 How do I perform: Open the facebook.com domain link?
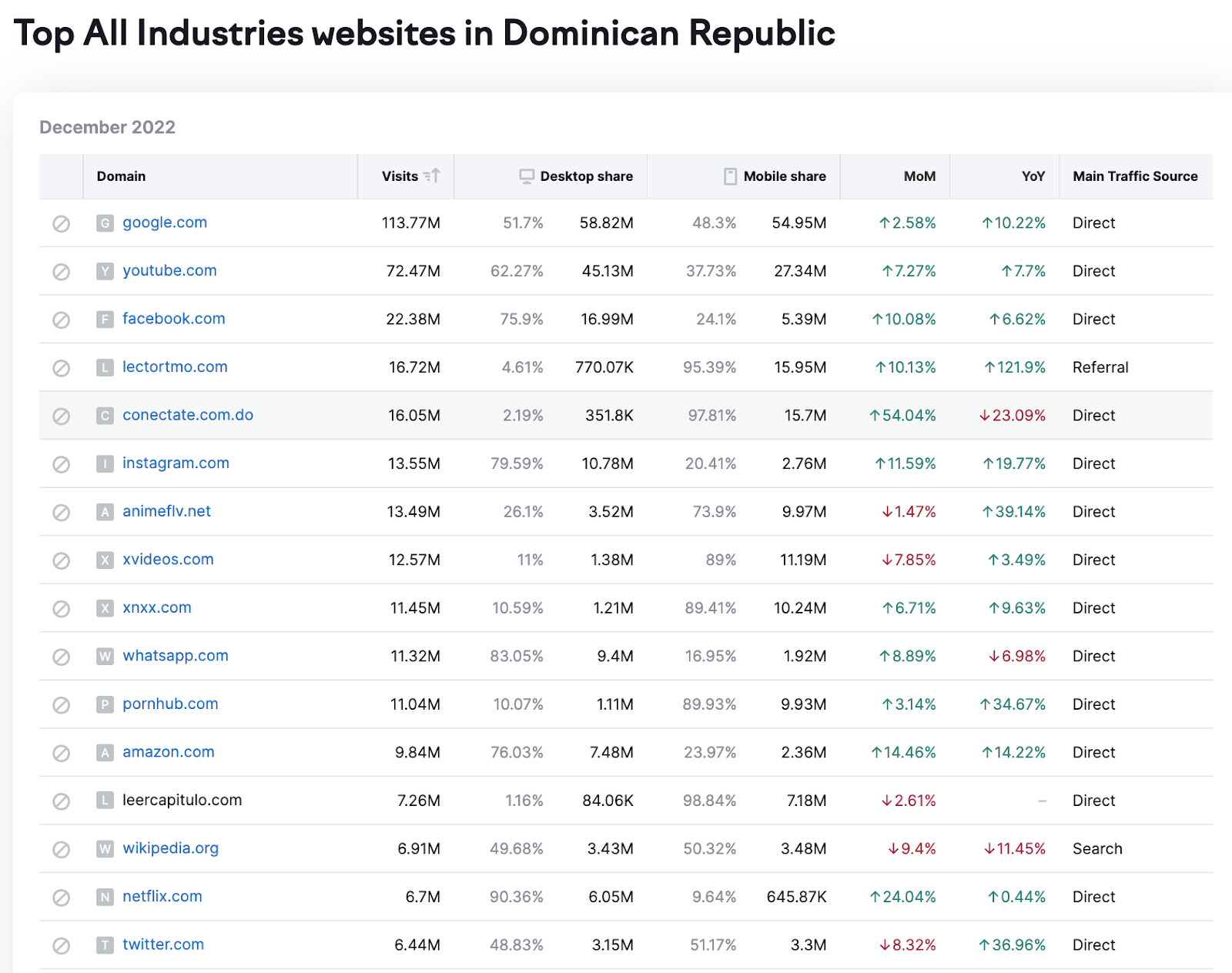174,319
